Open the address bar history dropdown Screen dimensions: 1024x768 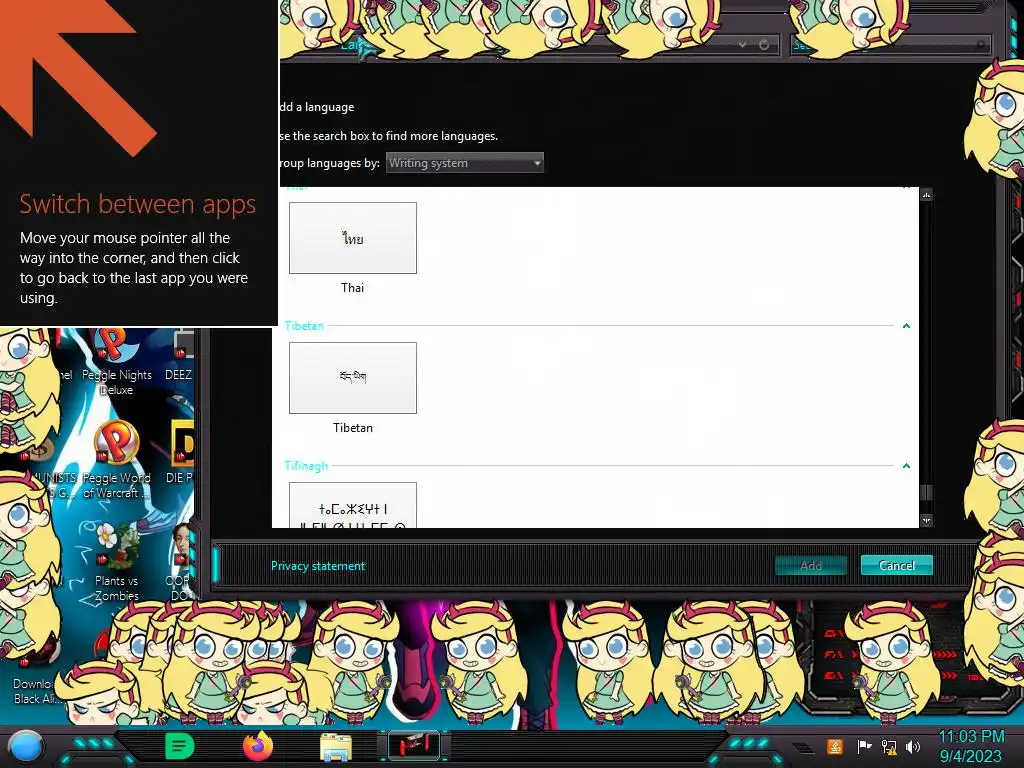coord(743,44)
